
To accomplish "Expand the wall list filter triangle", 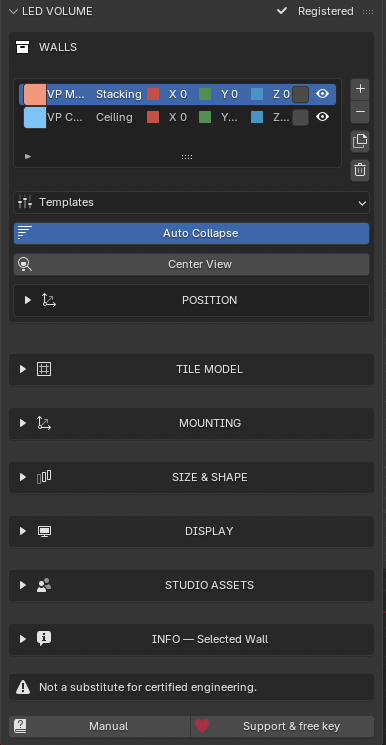I will tap(28, 156).
